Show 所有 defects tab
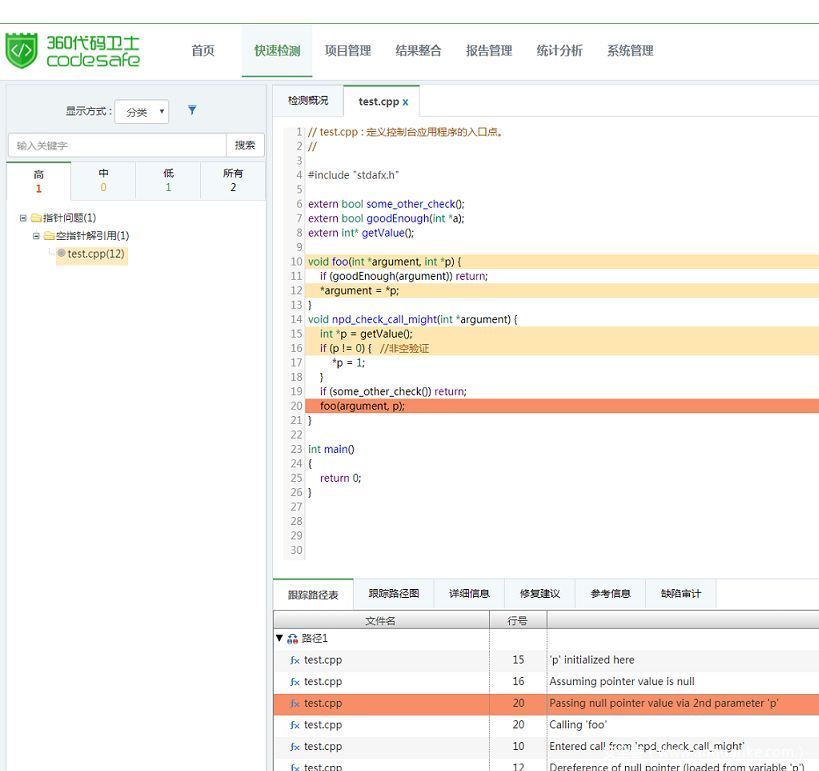This screenshot has width=819, height=771. (233, 180)
